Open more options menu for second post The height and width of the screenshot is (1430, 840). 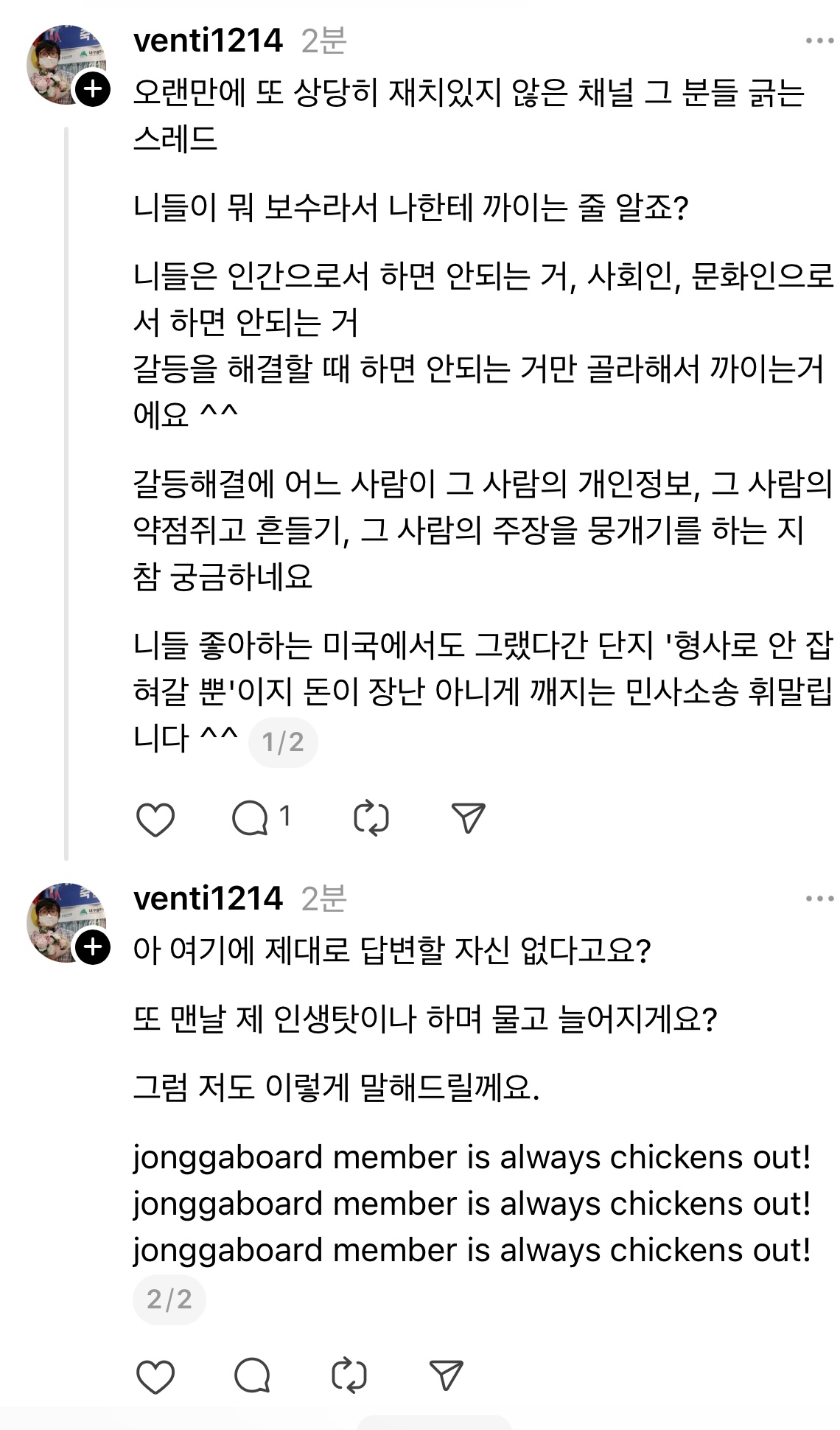(x=819, y=899)
